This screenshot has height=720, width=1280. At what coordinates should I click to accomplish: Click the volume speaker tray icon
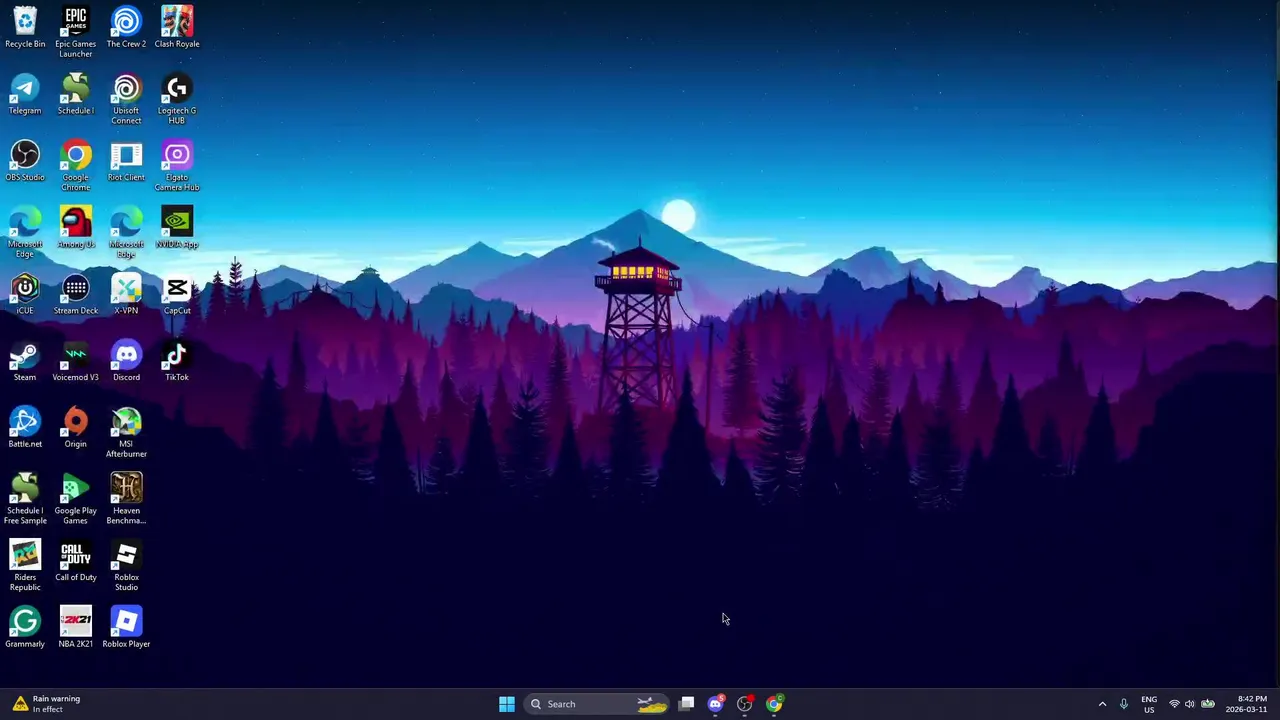[x=1189, y=704]
